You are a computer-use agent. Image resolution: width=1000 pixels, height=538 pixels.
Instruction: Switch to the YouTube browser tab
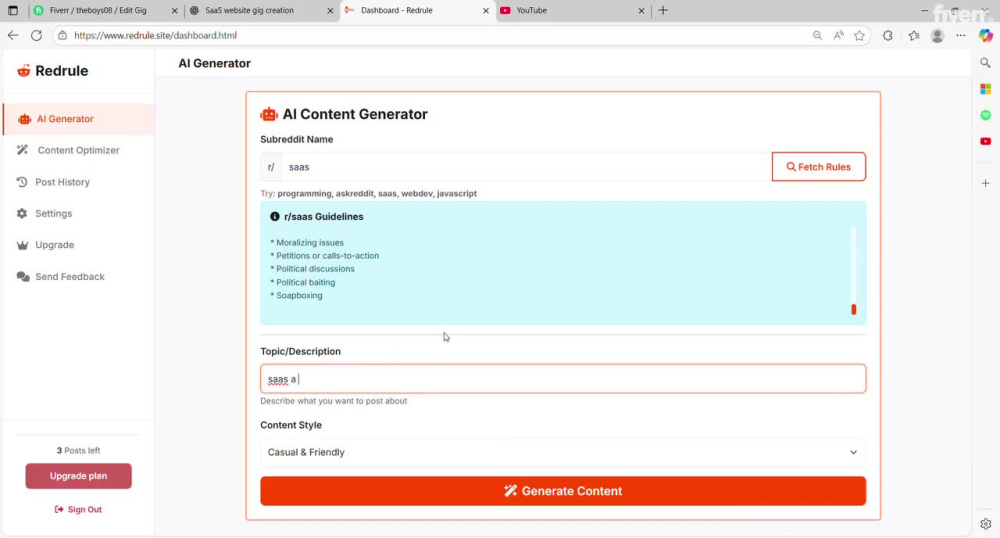pyautogui.click(x=572, y=10)
